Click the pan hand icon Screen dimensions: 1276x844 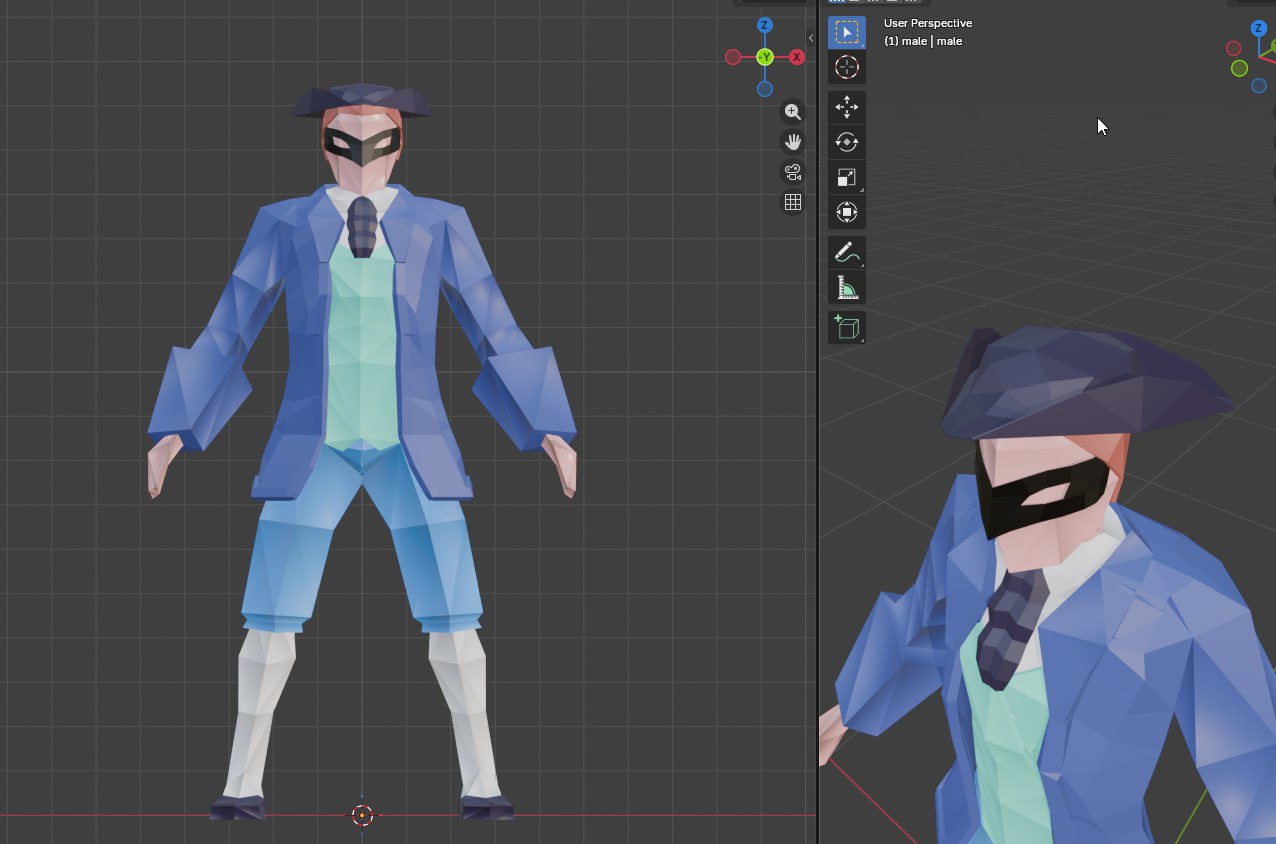pyautogui.click(x=793, y=142)
